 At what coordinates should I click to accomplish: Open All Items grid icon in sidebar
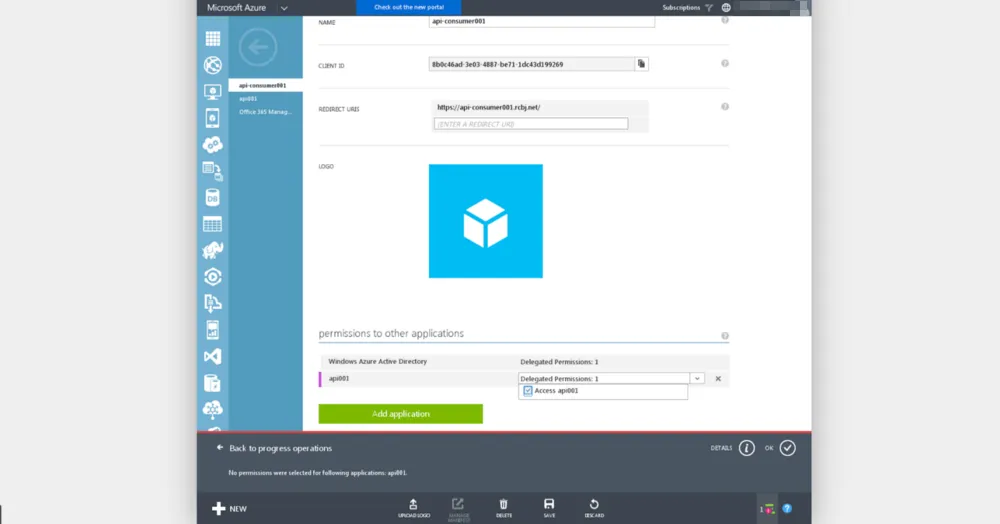coord(212,39)
